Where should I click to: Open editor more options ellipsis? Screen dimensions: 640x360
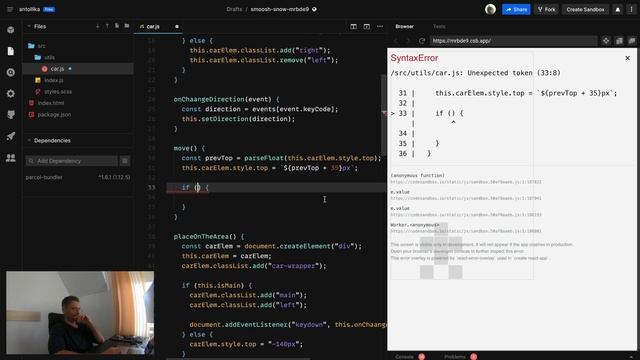[380, 27]
